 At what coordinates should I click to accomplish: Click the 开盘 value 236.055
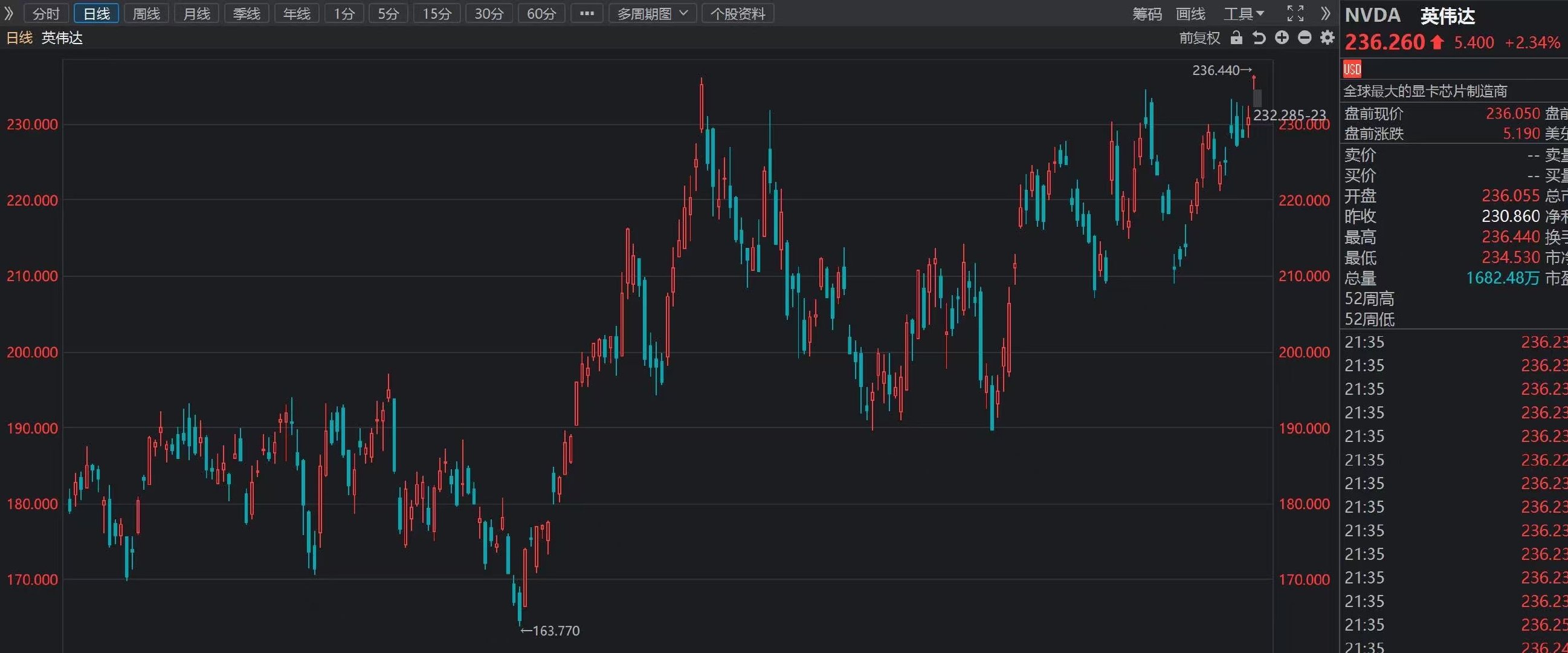pos(1510,195)
